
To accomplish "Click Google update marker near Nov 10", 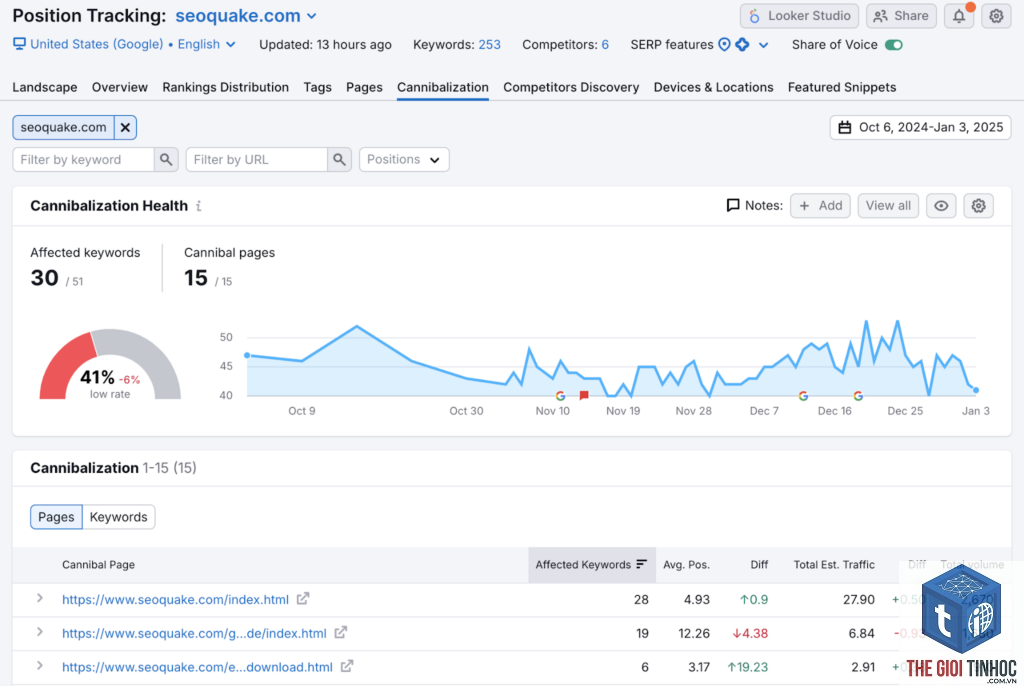I will point(560,396).
